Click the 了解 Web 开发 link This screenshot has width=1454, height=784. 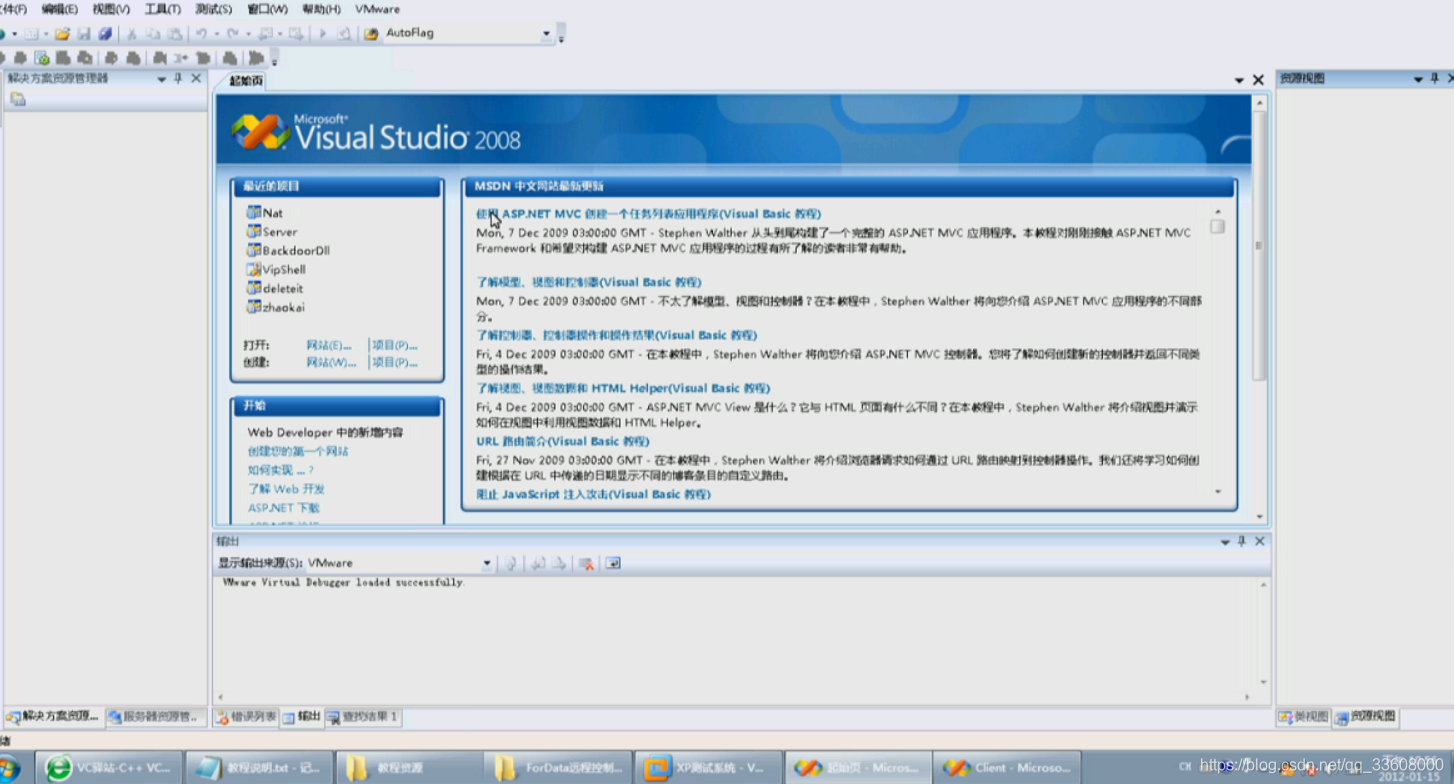tap(286, 489)
